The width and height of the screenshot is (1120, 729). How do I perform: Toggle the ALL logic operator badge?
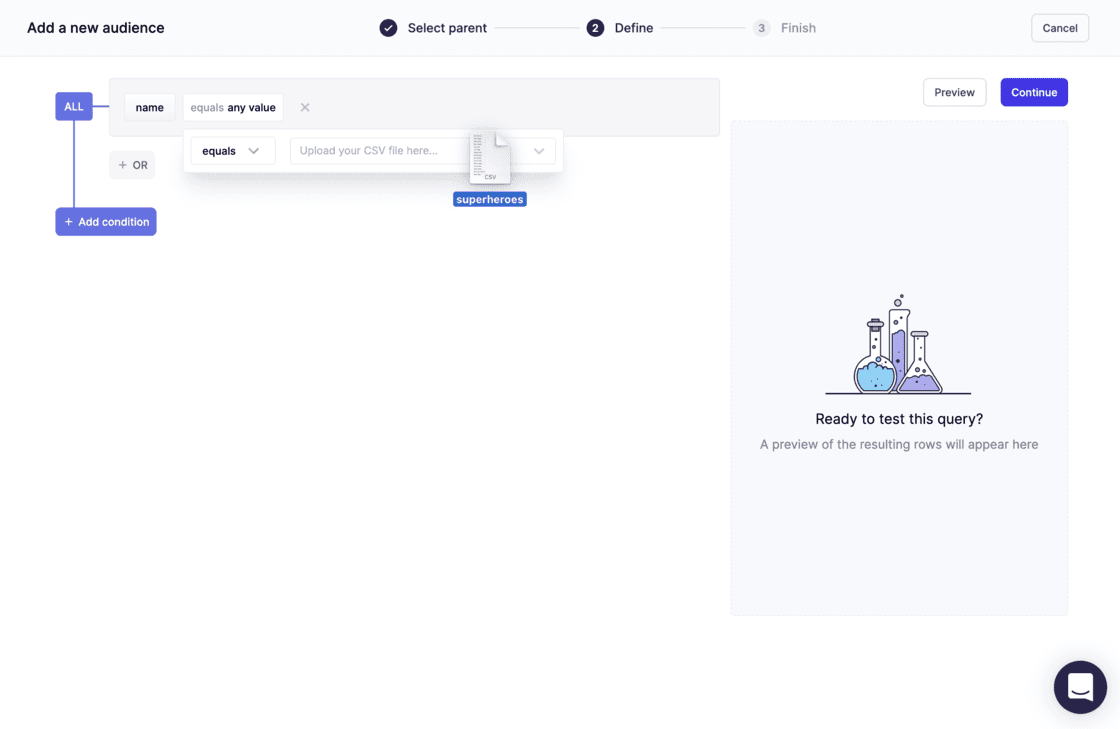tap(73, 106)
